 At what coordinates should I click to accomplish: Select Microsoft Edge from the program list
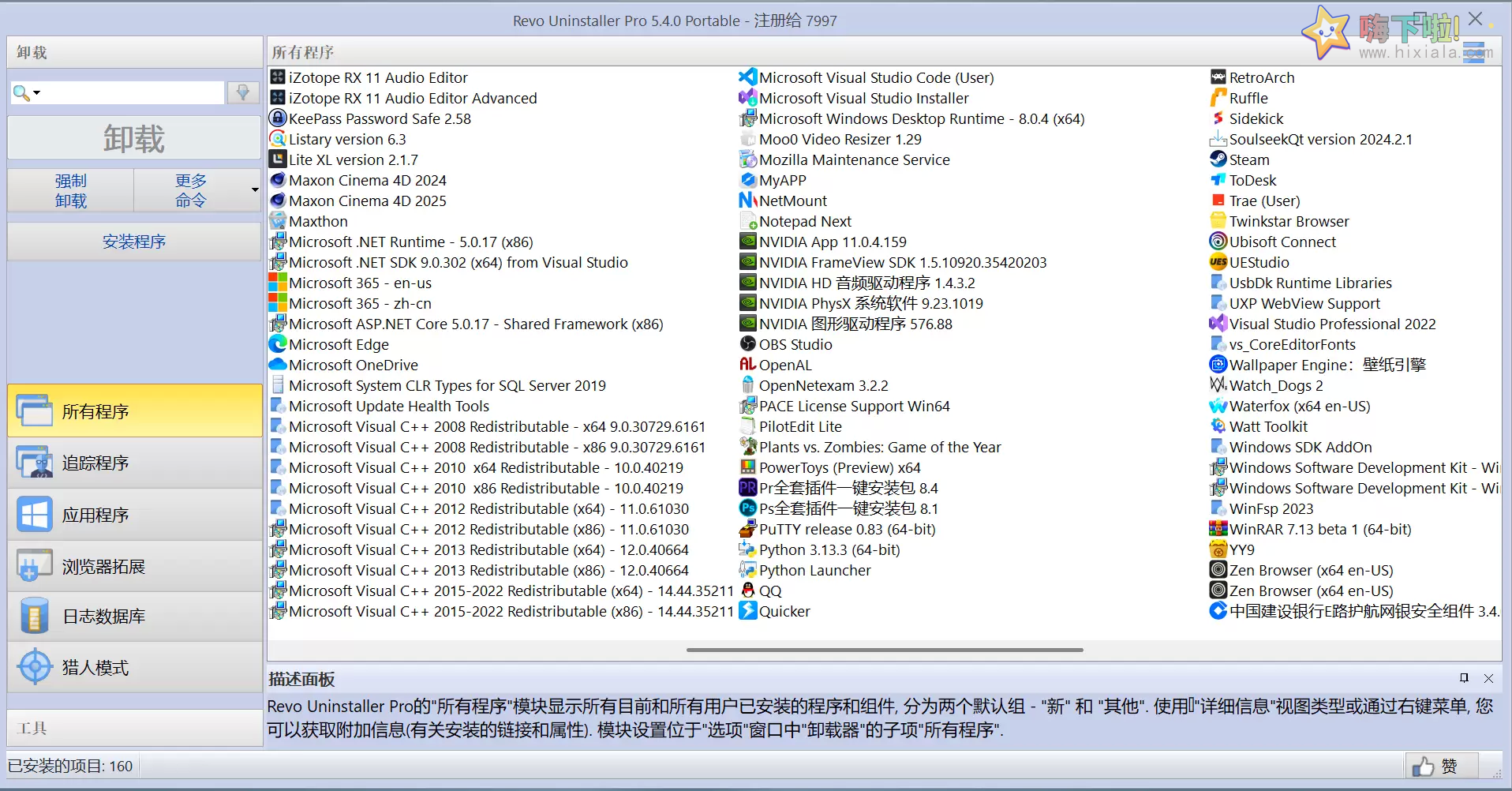(x=339, y=344)
